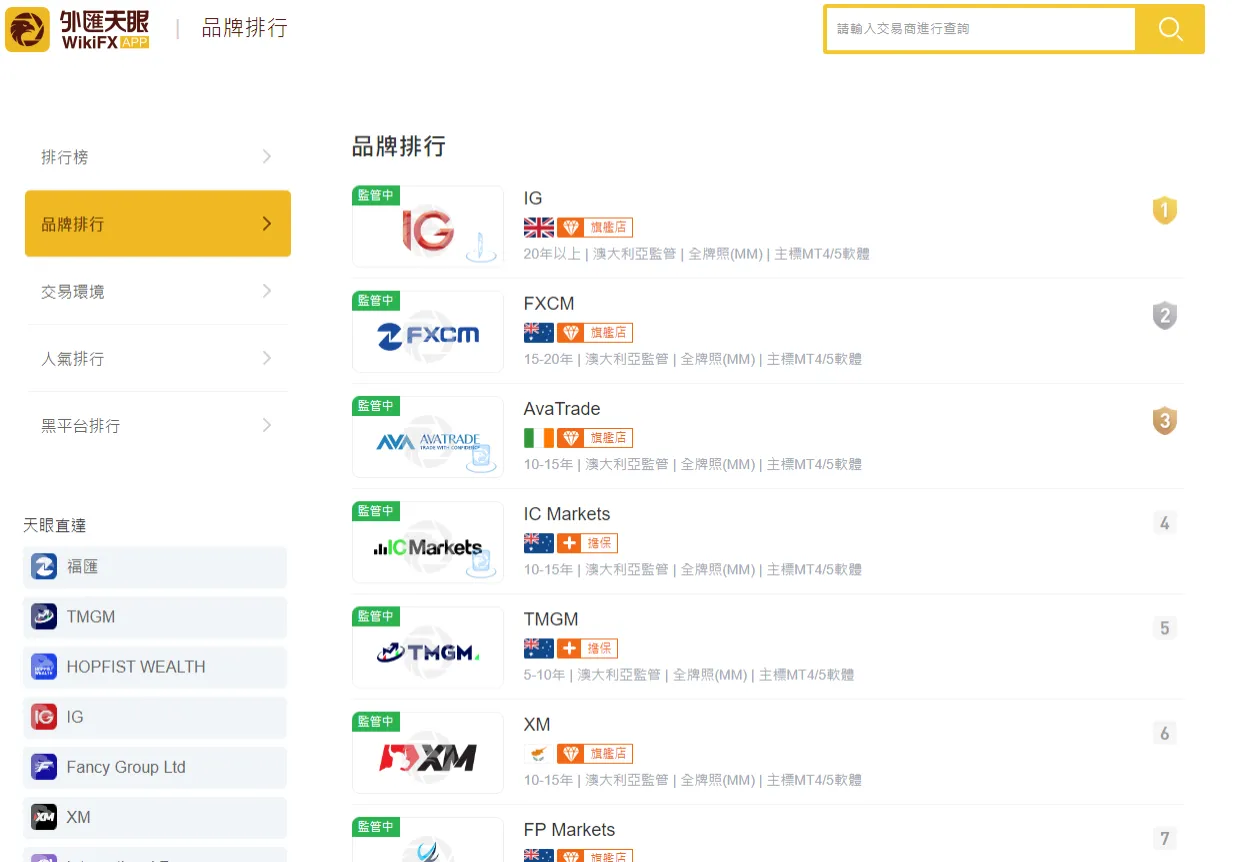Viewport: 1252px width, 862px height.
Task: Click the rank 7 number badge
Action: [x=1164, y=838]
